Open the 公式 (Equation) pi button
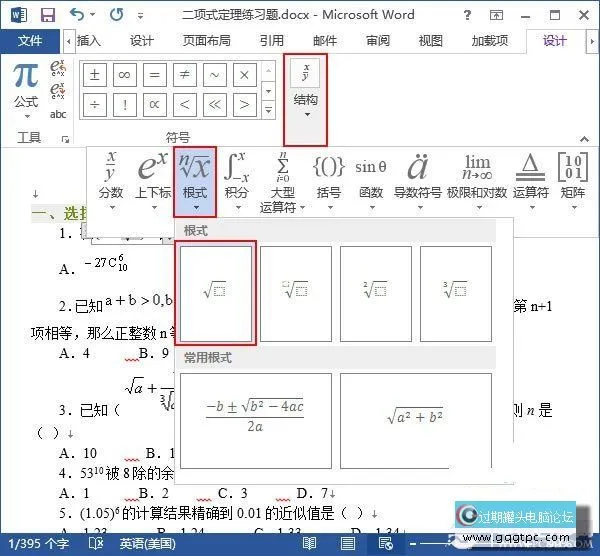 26,84
